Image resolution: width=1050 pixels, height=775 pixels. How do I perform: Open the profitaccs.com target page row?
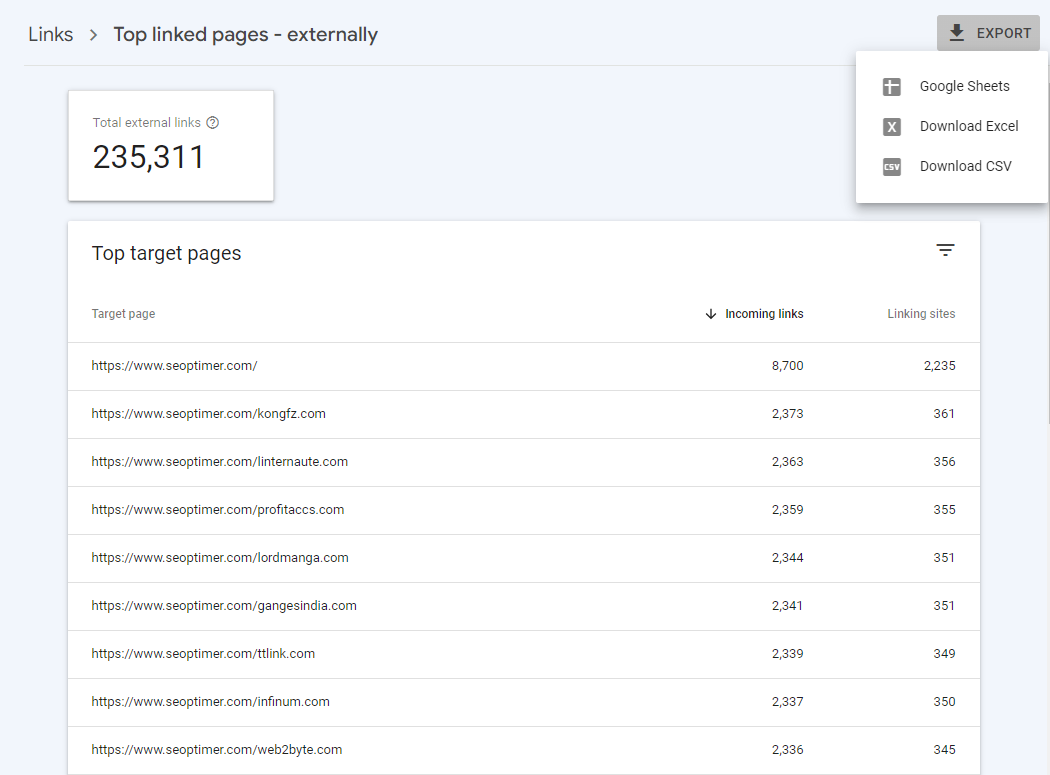[217, 510]
